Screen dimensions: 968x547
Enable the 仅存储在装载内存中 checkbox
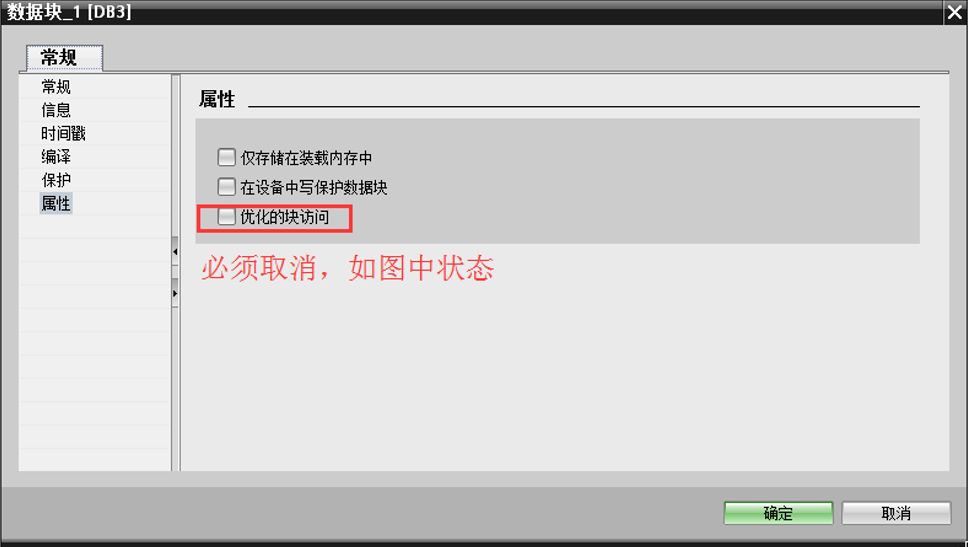tap(227, 157)
